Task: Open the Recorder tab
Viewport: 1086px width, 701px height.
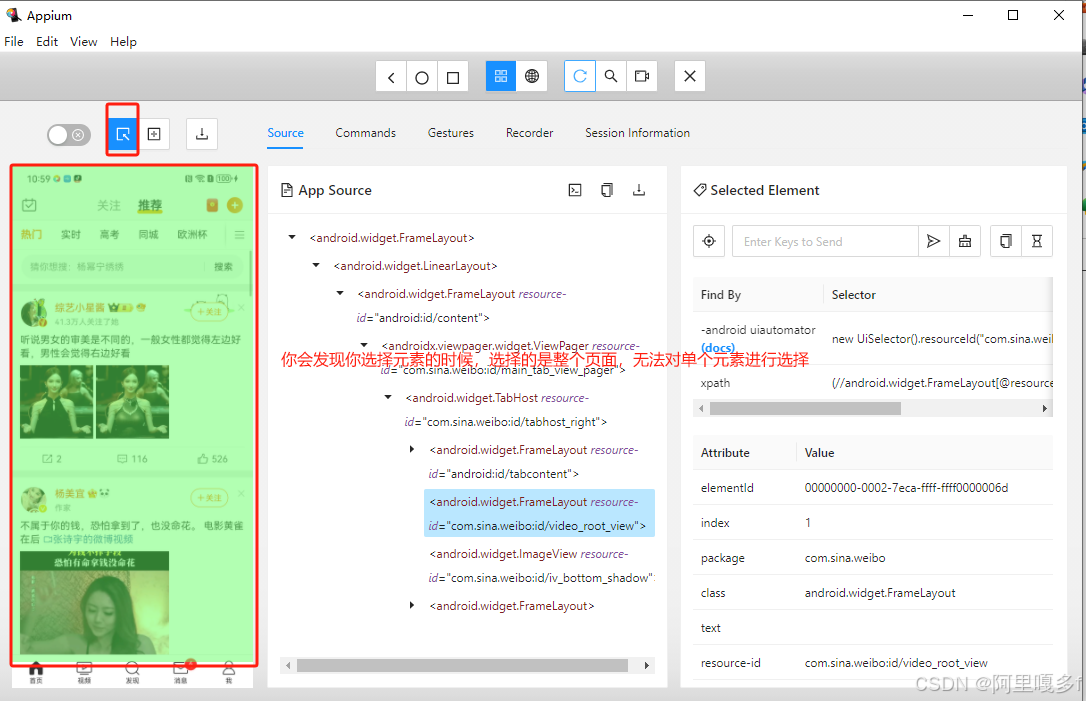Action: point(530,133)
